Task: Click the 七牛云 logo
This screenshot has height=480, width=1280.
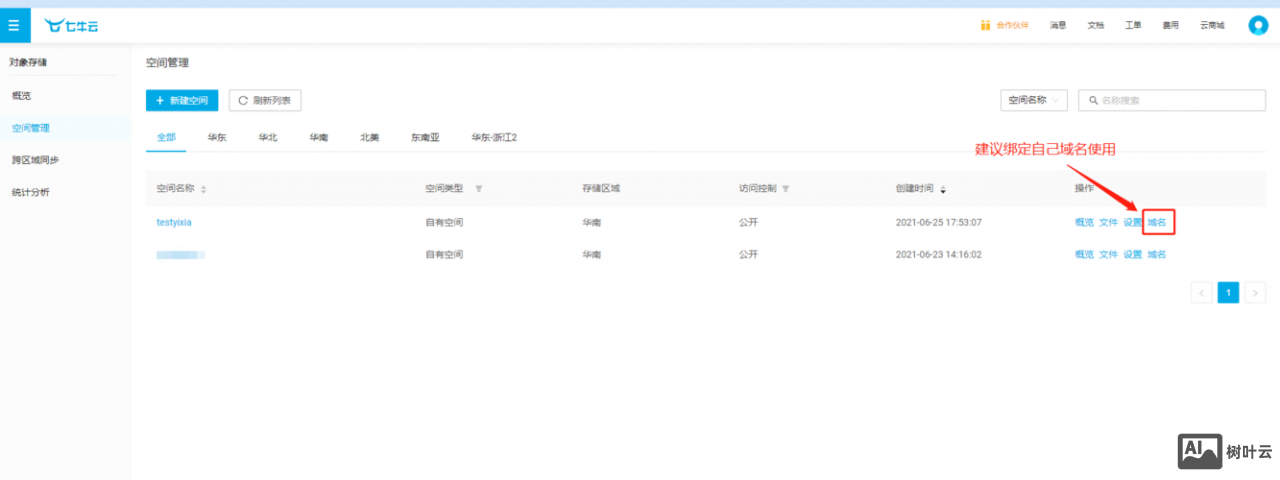Action: [72, 25]
